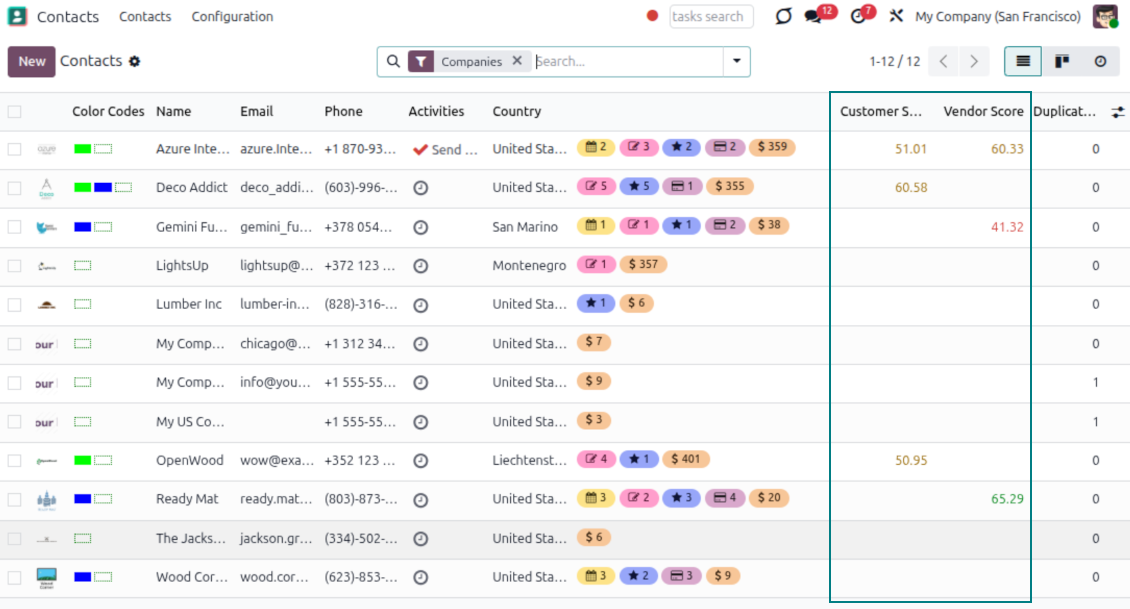Select the Azure Interior row checkbox
Image resolution: width=1130 pixels, height=609 pixels.
click(x=15, y=149)
